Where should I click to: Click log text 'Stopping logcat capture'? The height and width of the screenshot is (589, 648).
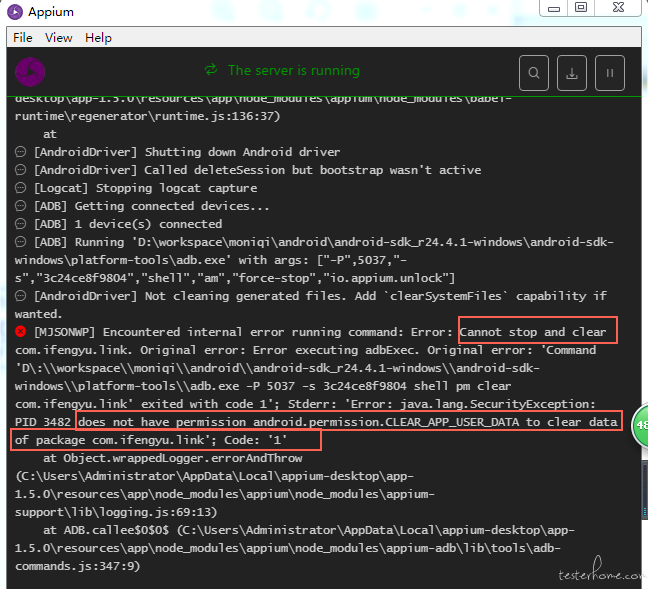click(x=176, y=188)
